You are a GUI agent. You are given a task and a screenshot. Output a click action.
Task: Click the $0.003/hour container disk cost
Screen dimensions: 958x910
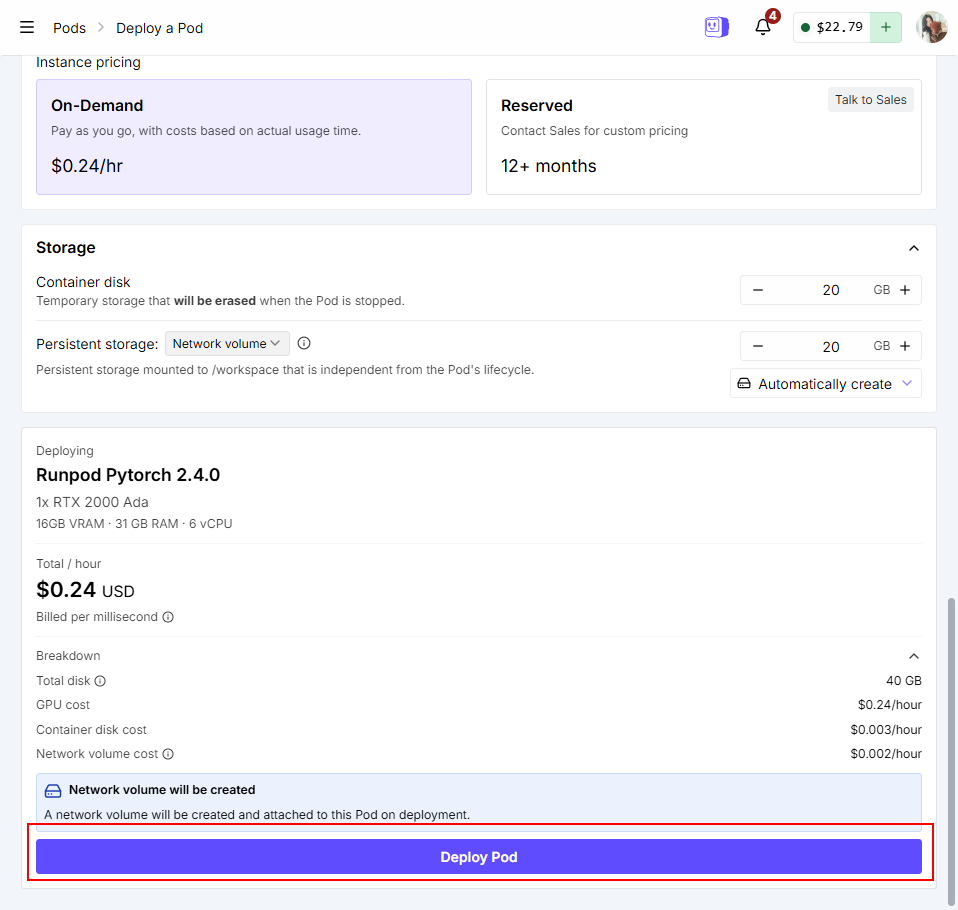[886, 730]
